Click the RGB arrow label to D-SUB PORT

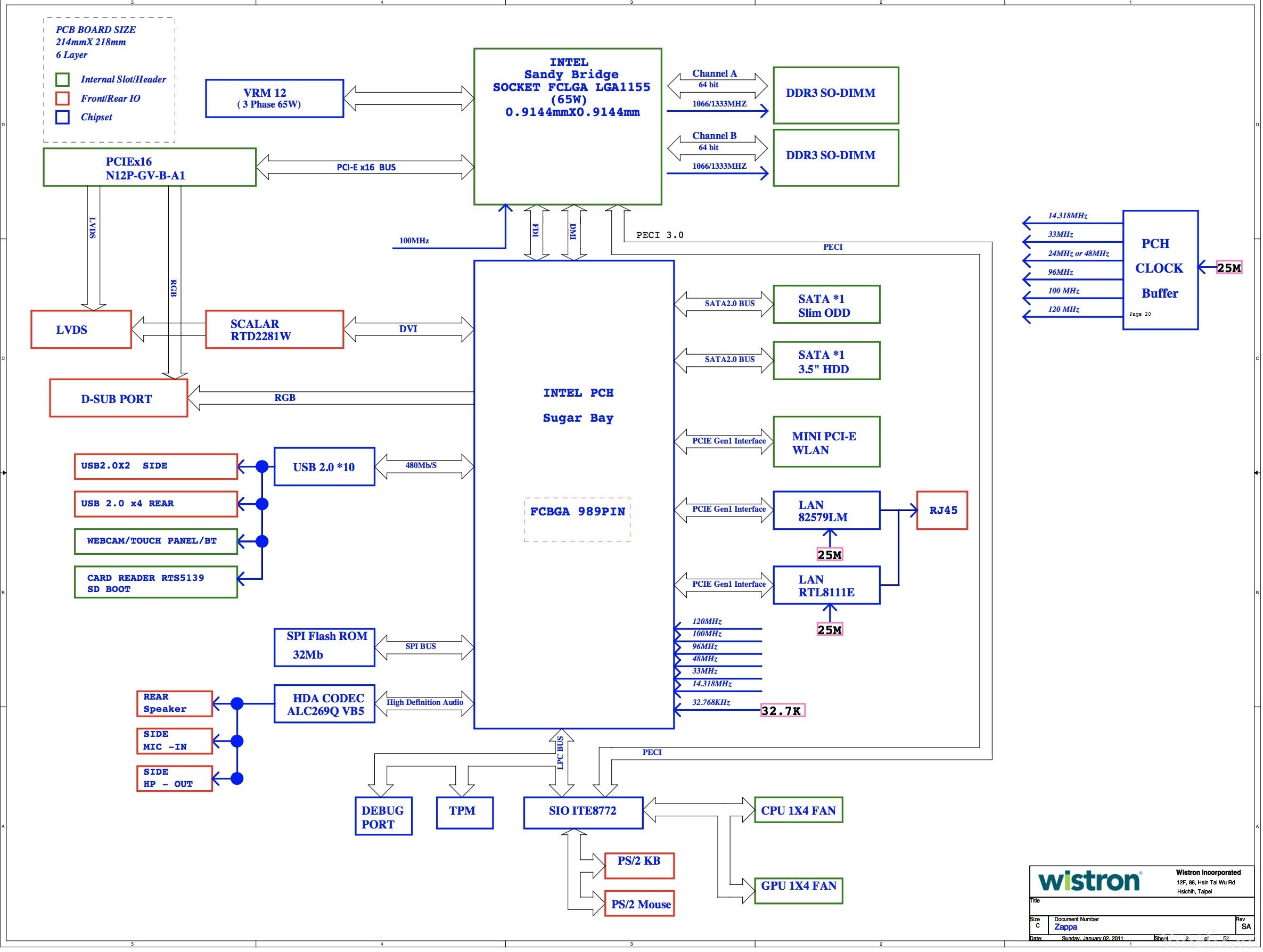point(285,398)
